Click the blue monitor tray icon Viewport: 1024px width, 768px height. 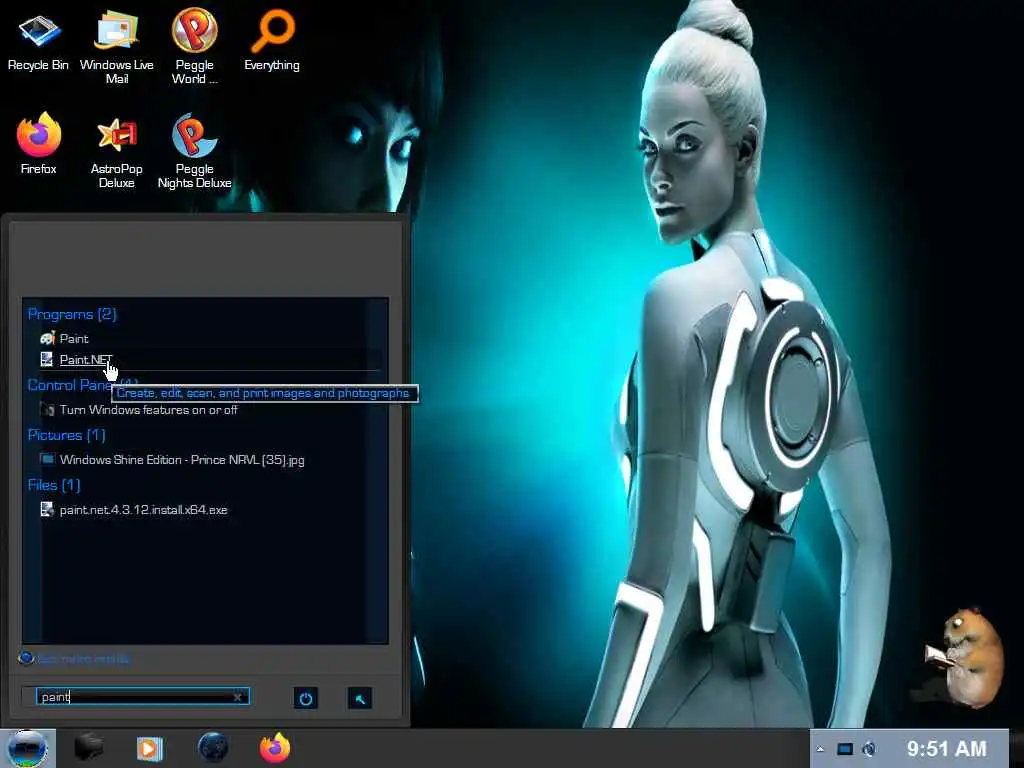point(845,749)
